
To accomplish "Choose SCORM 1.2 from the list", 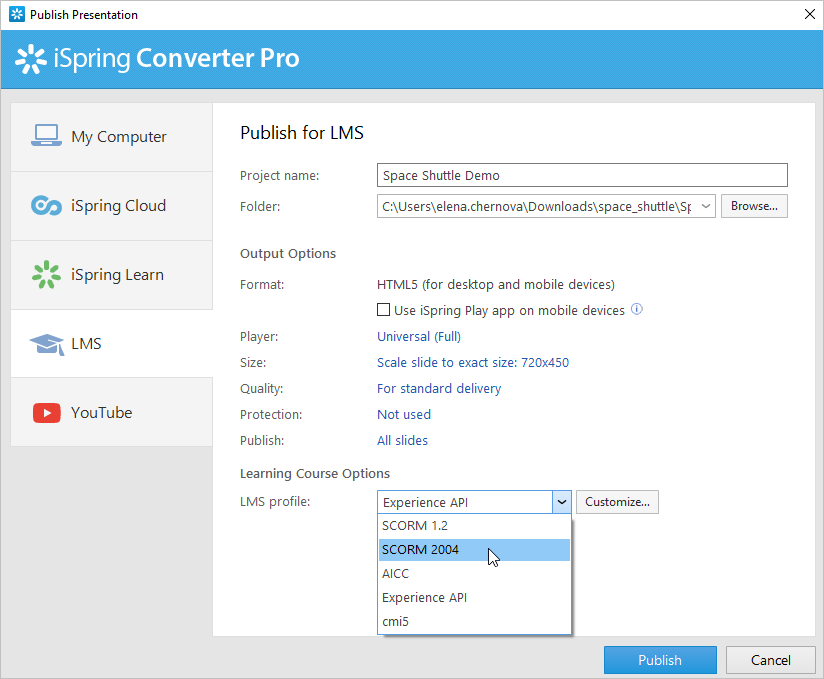I will click(x=474, y=526).
